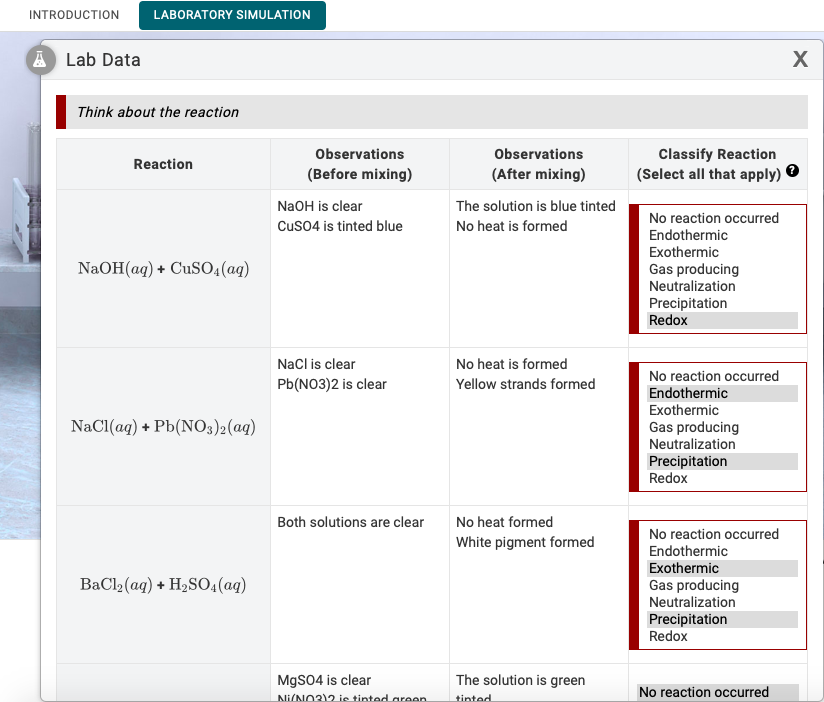Deselect Precipitation for BaCl2 + H2SO4

(x=722, y=620)
